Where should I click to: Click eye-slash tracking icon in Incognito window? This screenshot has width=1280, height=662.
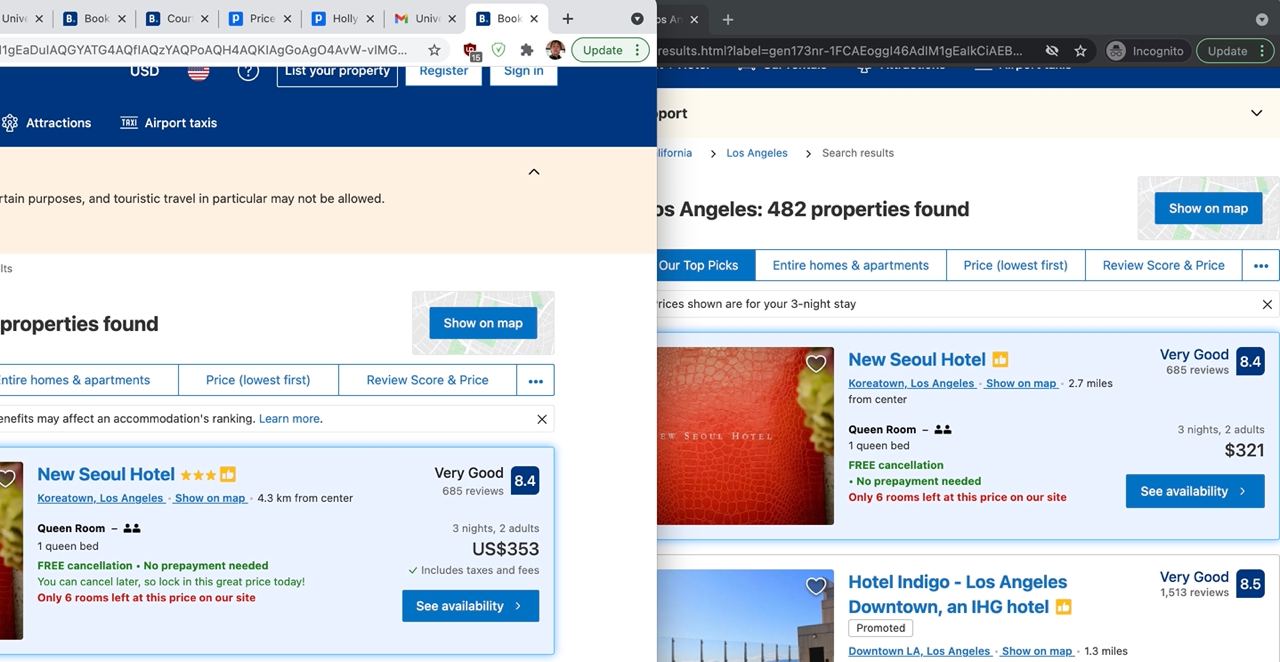1052,51
